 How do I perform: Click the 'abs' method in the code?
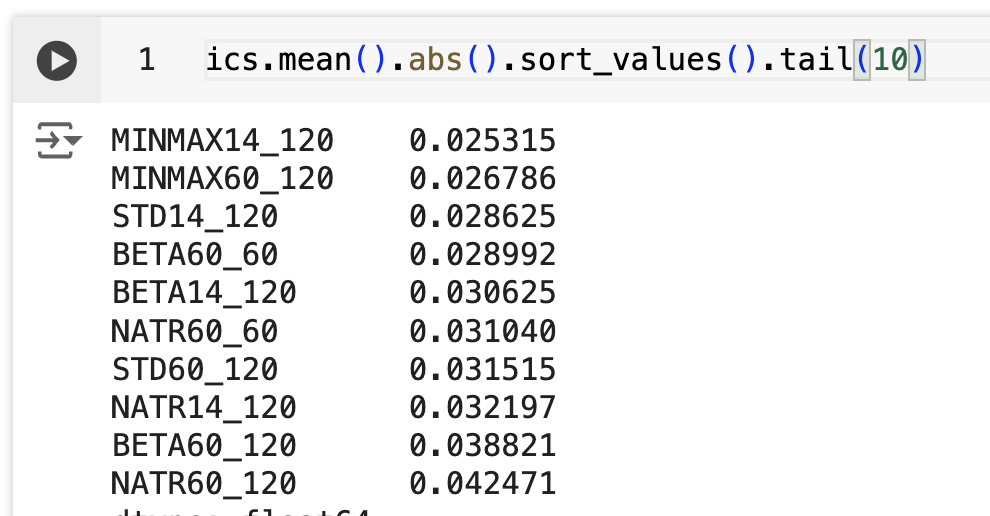(437, 60)
